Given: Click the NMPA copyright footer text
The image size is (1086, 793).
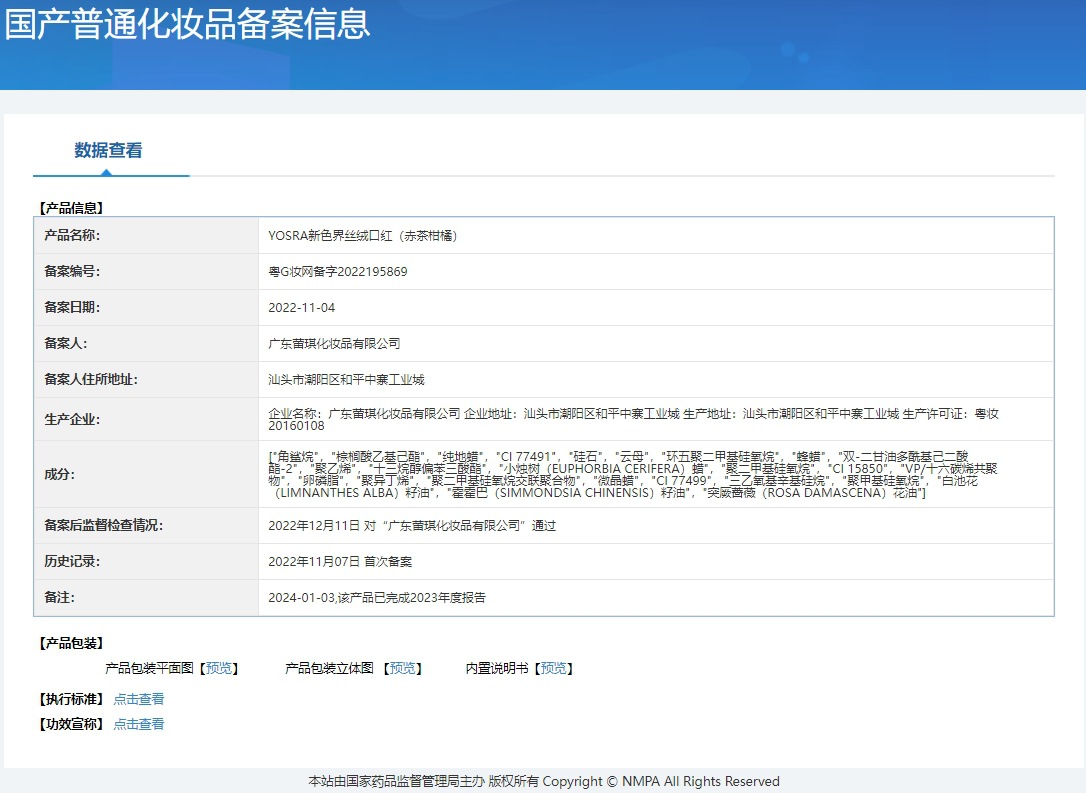Looking at the screenshot, I should pyautogui.click(x=544, y=781).
